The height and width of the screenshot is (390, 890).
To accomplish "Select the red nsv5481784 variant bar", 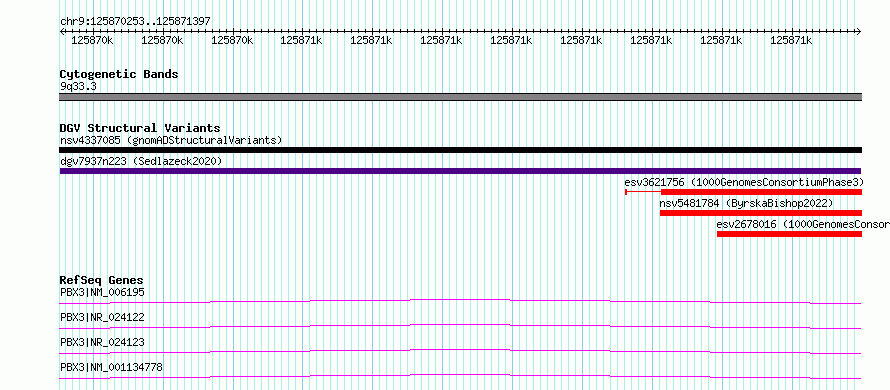I will click(761, 213).
